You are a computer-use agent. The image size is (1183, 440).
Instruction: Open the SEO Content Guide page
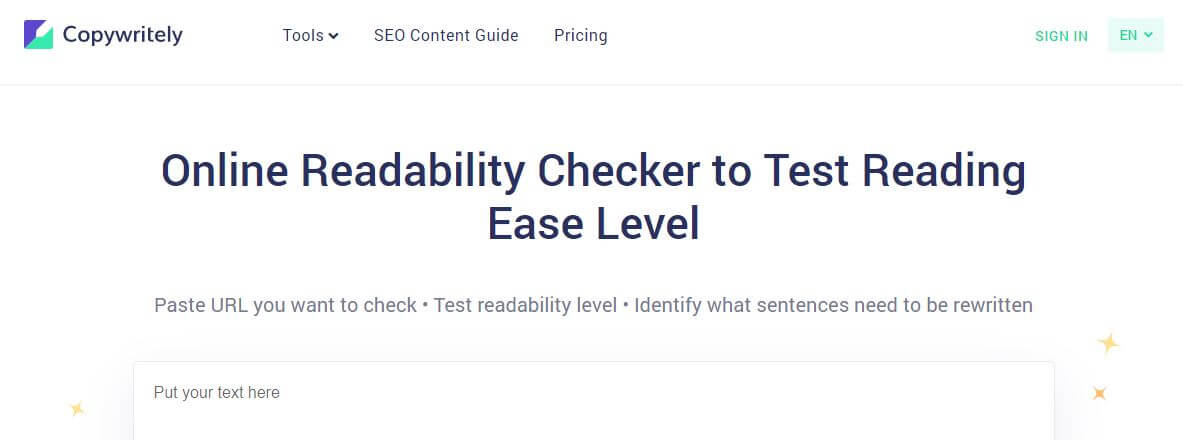click(446, 36)
